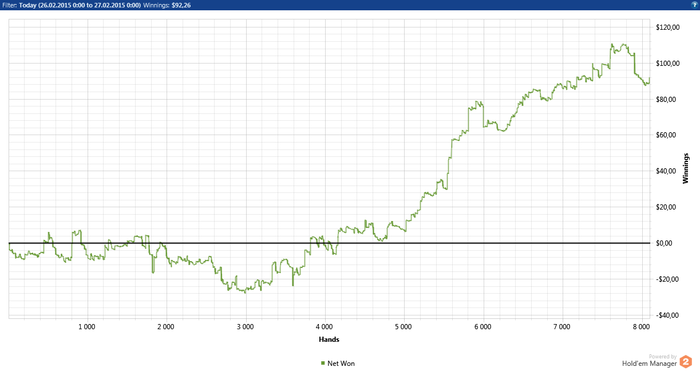This screenshot has width=700, height=371.
Task: Click the 2 000 hands axis label
Action: [166, 327]
